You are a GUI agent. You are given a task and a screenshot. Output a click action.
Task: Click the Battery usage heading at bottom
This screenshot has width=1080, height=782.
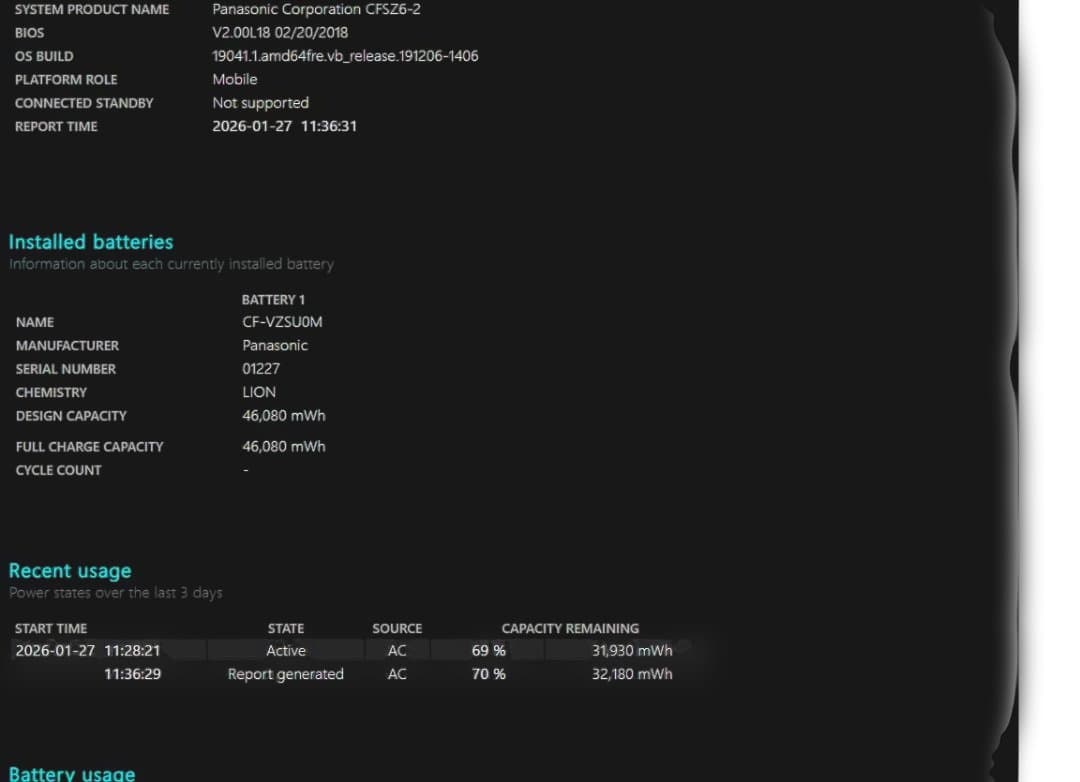point(72,773)
